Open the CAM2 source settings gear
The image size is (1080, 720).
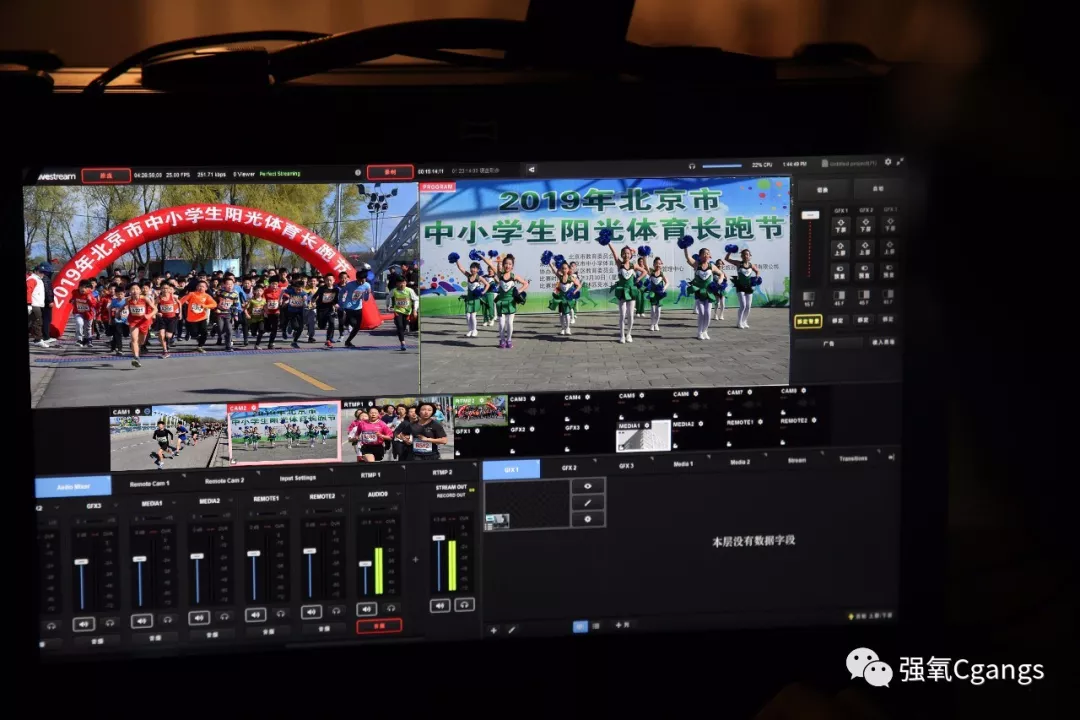click(254, 408)
